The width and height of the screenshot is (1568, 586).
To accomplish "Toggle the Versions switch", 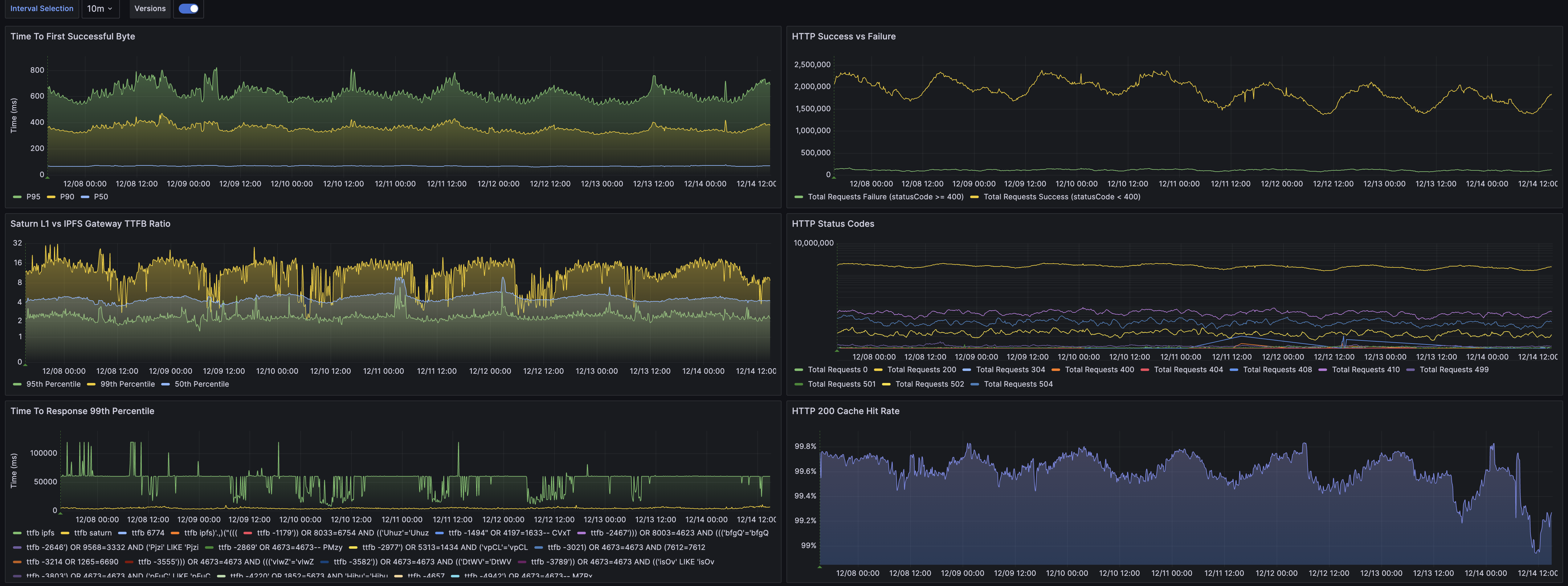I will point(188,9).
